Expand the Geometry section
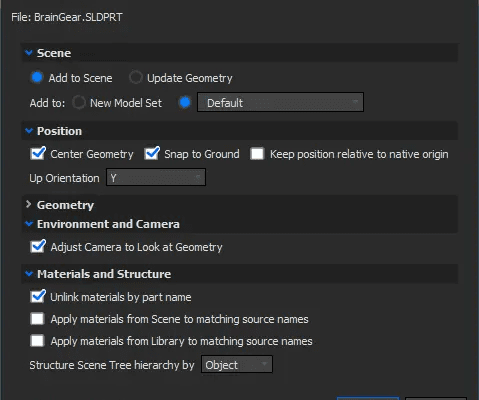 [29, 204]
